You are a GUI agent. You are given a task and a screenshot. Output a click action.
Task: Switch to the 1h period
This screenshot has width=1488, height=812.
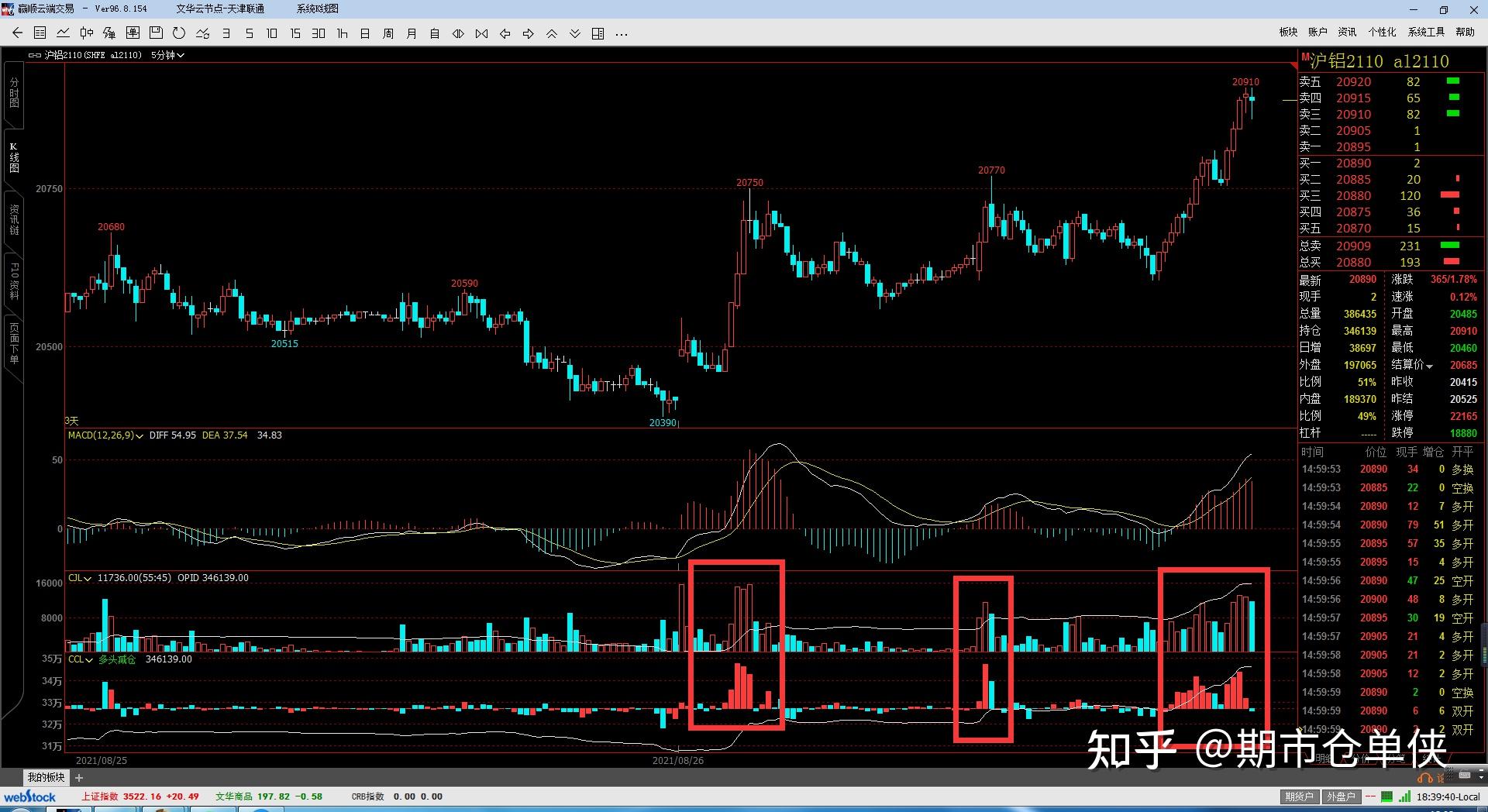342,33
